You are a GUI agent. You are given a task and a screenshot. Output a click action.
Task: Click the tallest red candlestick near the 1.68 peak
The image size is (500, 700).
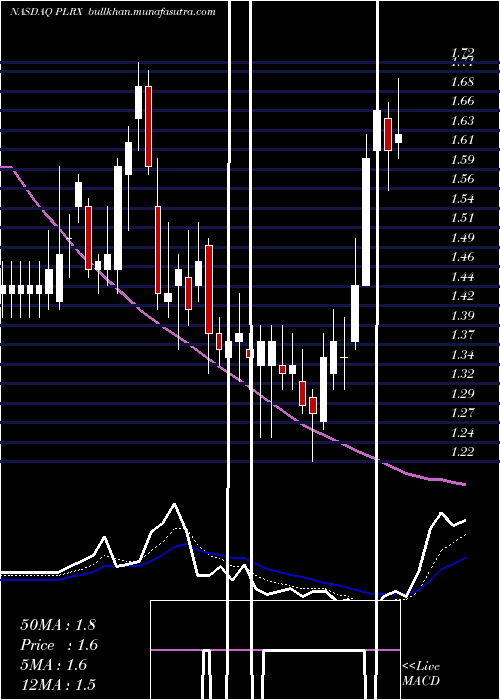click(148, 126)
